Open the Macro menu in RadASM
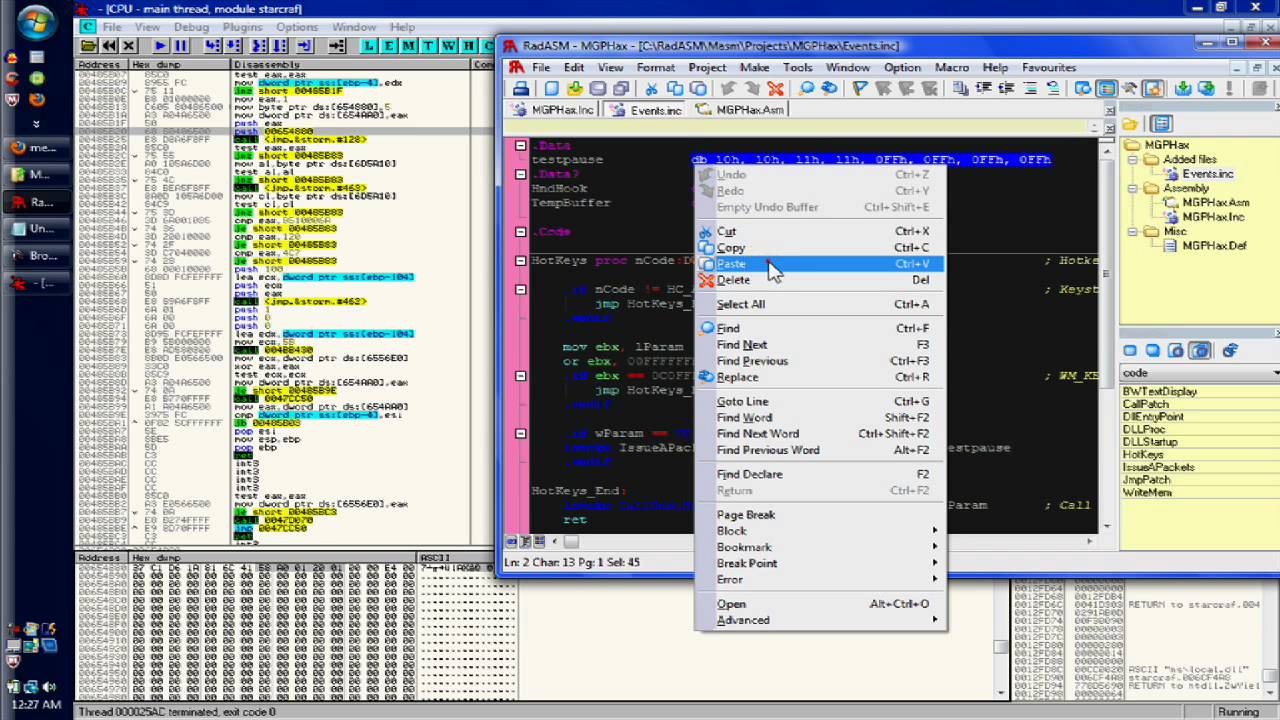The height and width of the screenshot is (720, 1280). coord(951,67)
